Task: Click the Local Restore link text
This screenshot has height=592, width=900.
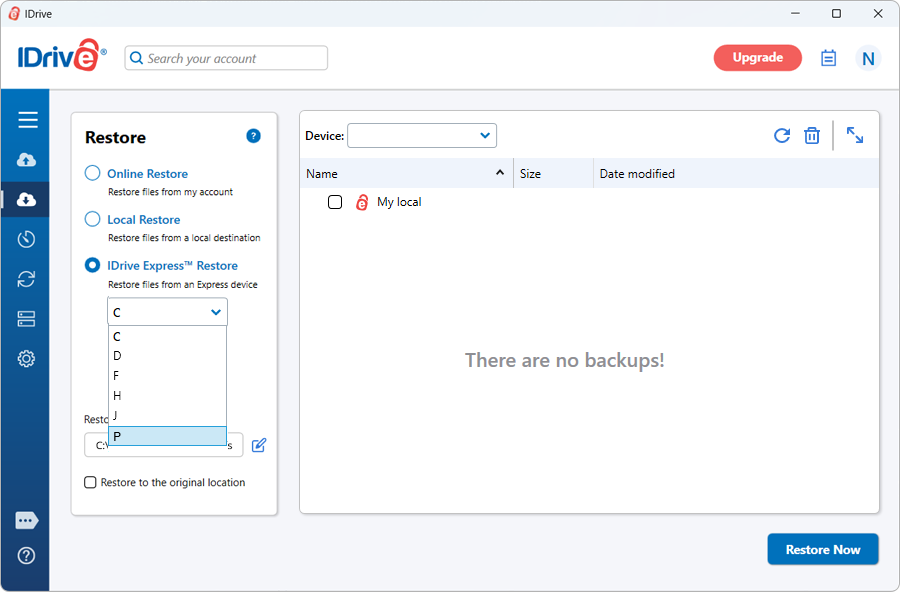Action: [143, 219]
